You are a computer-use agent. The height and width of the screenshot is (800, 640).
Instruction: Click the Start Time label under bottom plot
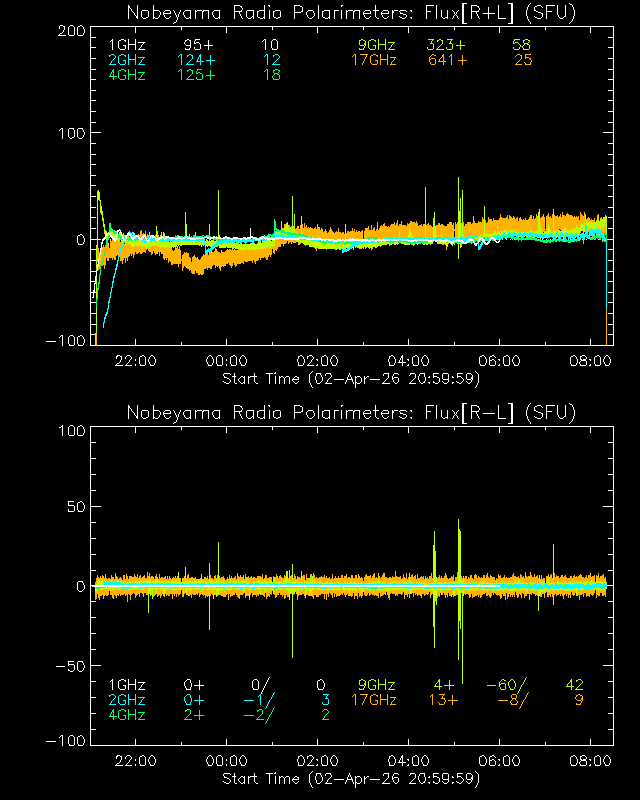click(x=351, y=779)
